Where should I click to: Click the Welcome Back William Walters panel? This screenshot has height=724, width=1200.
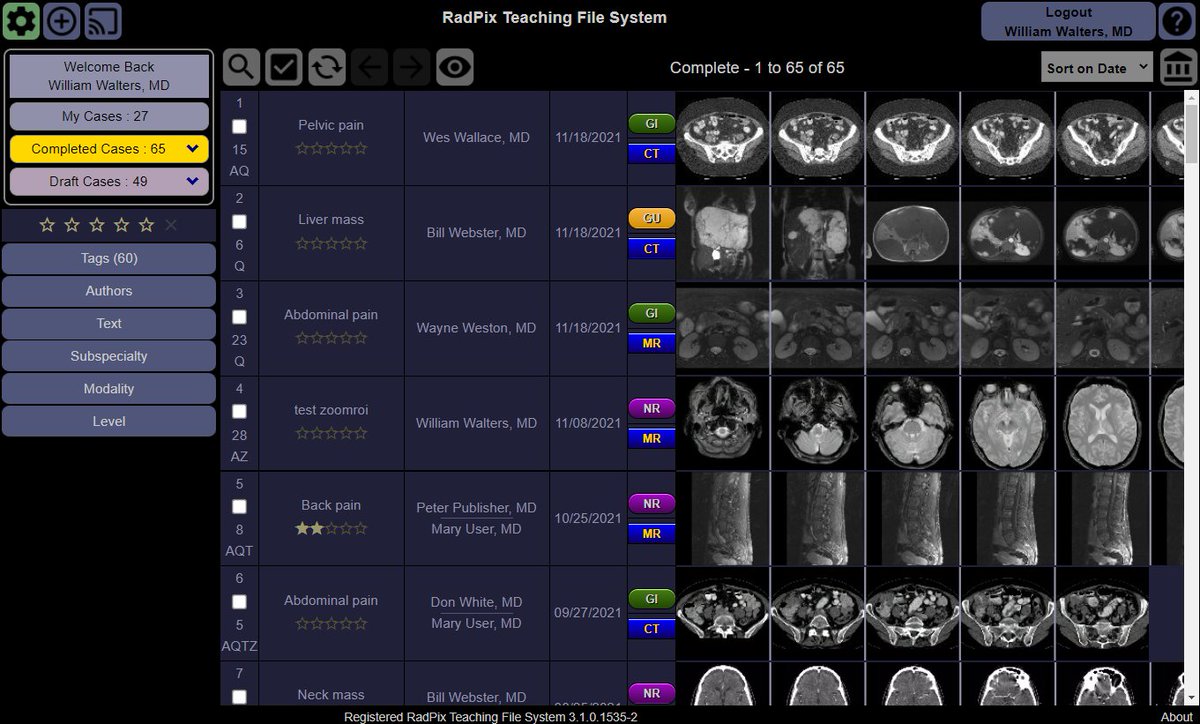click(109, 77)
